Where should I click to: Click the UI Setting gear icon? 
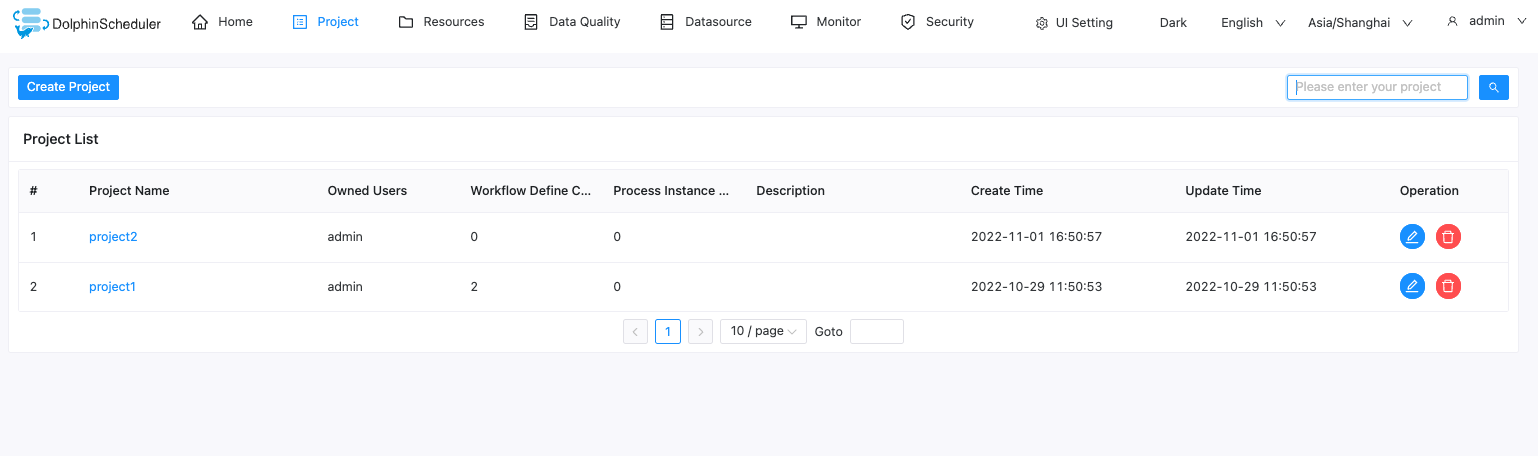coord(1042,23)
